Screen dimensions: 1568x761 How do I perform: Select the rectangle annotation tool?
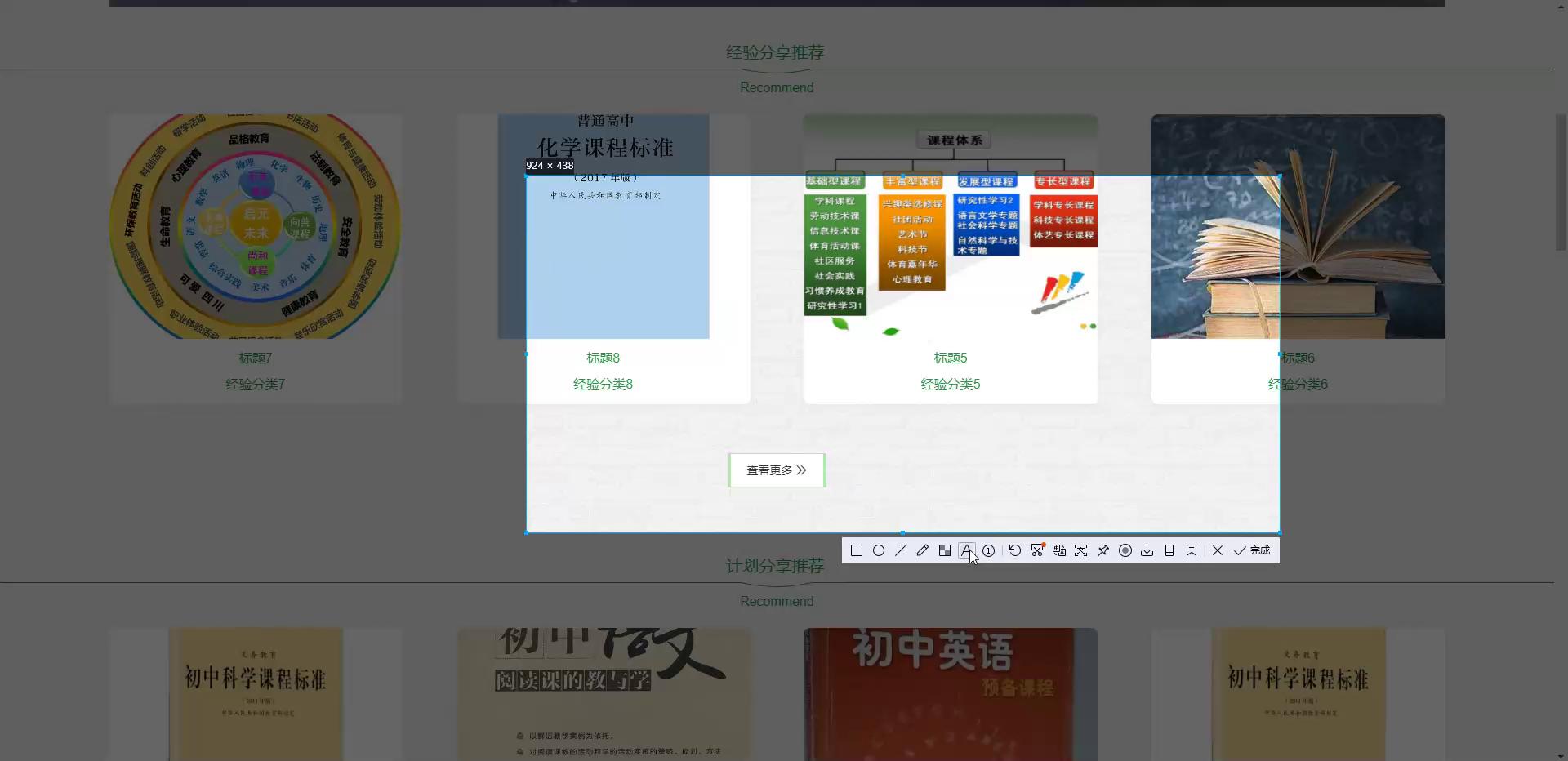click(857, 550)
